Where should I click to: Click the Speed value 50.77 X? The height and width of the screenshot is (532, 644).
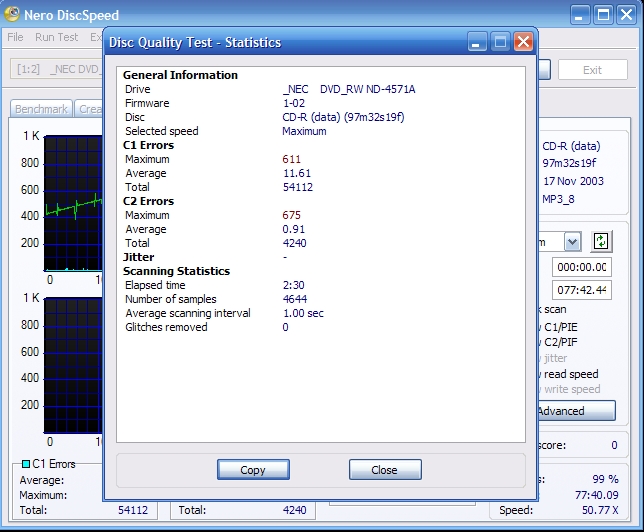(x=600, y=510)
